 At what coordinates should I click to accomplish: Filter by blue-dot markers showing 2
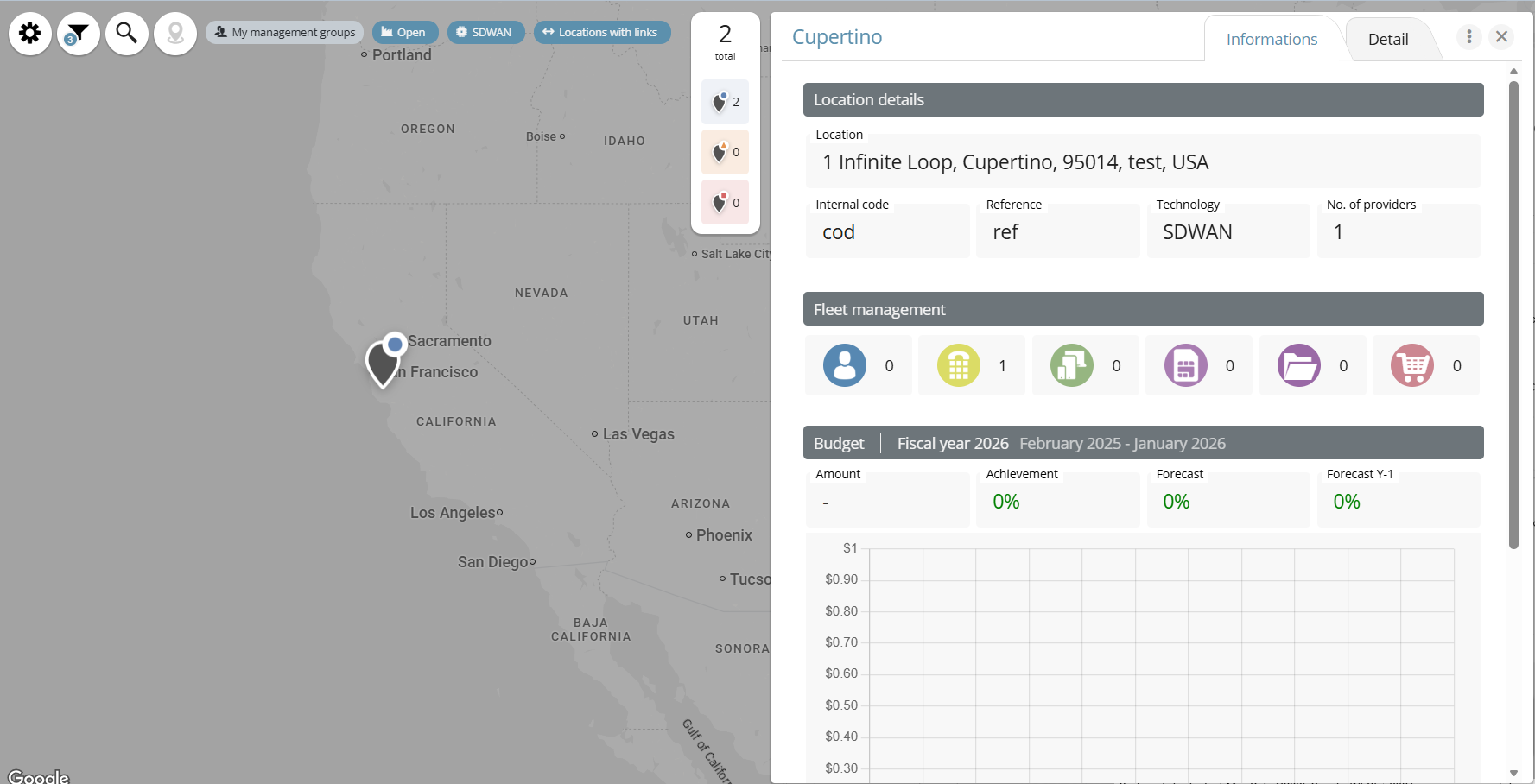(725, 103)
